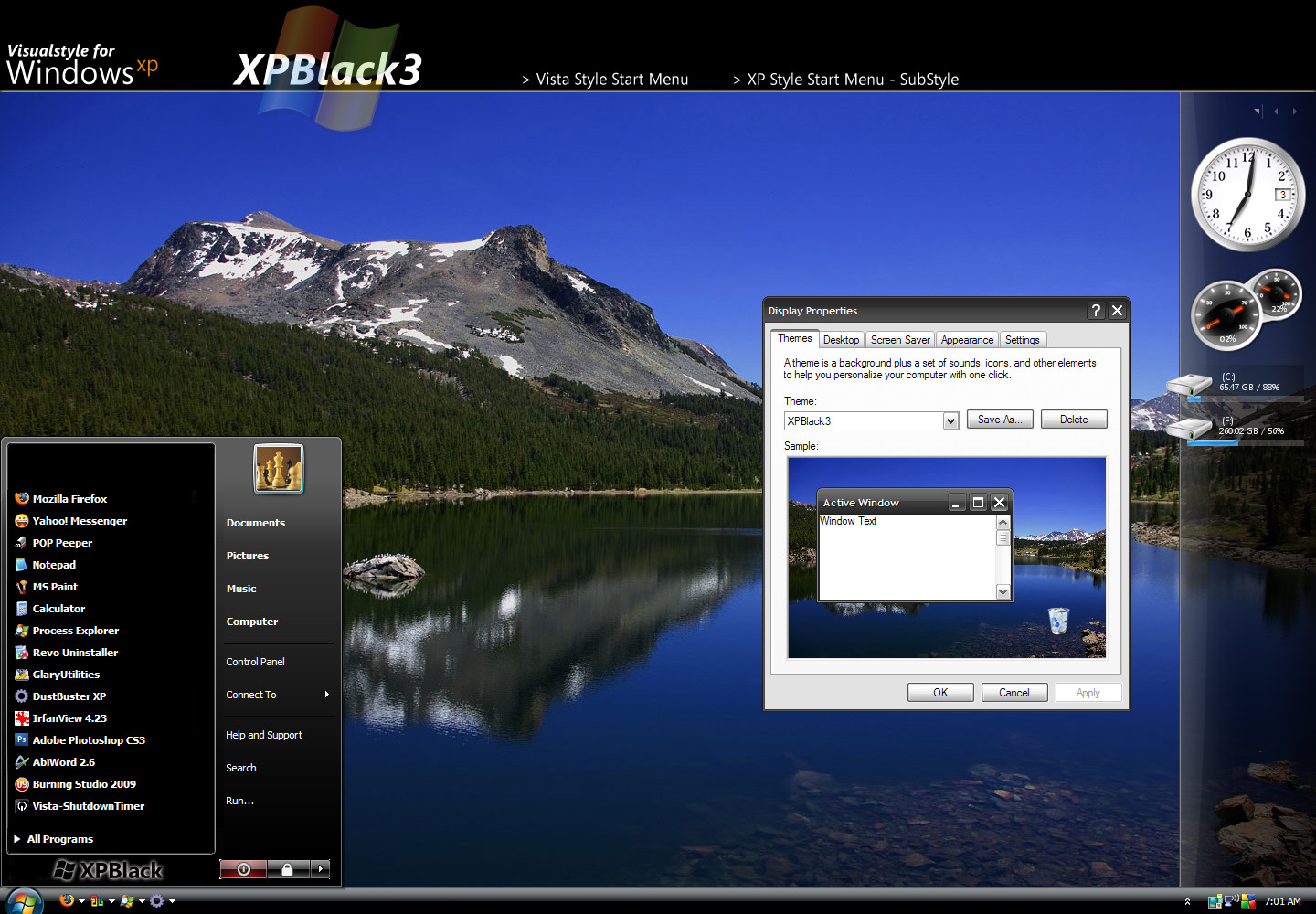The width and height of the screenshot is (1316, 914).
Task: Click the chess user picture in the start menu
Action: point(279,469)
